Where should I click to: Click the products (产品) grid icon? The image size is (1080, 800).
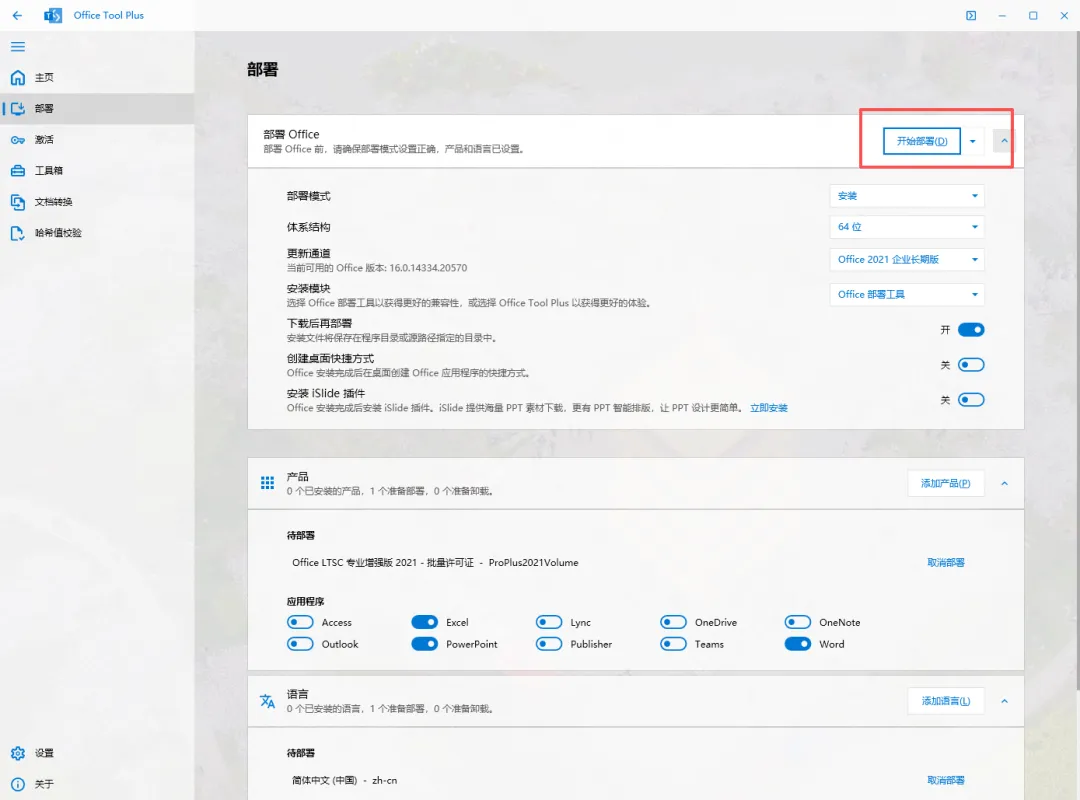(x=267, y=483)
